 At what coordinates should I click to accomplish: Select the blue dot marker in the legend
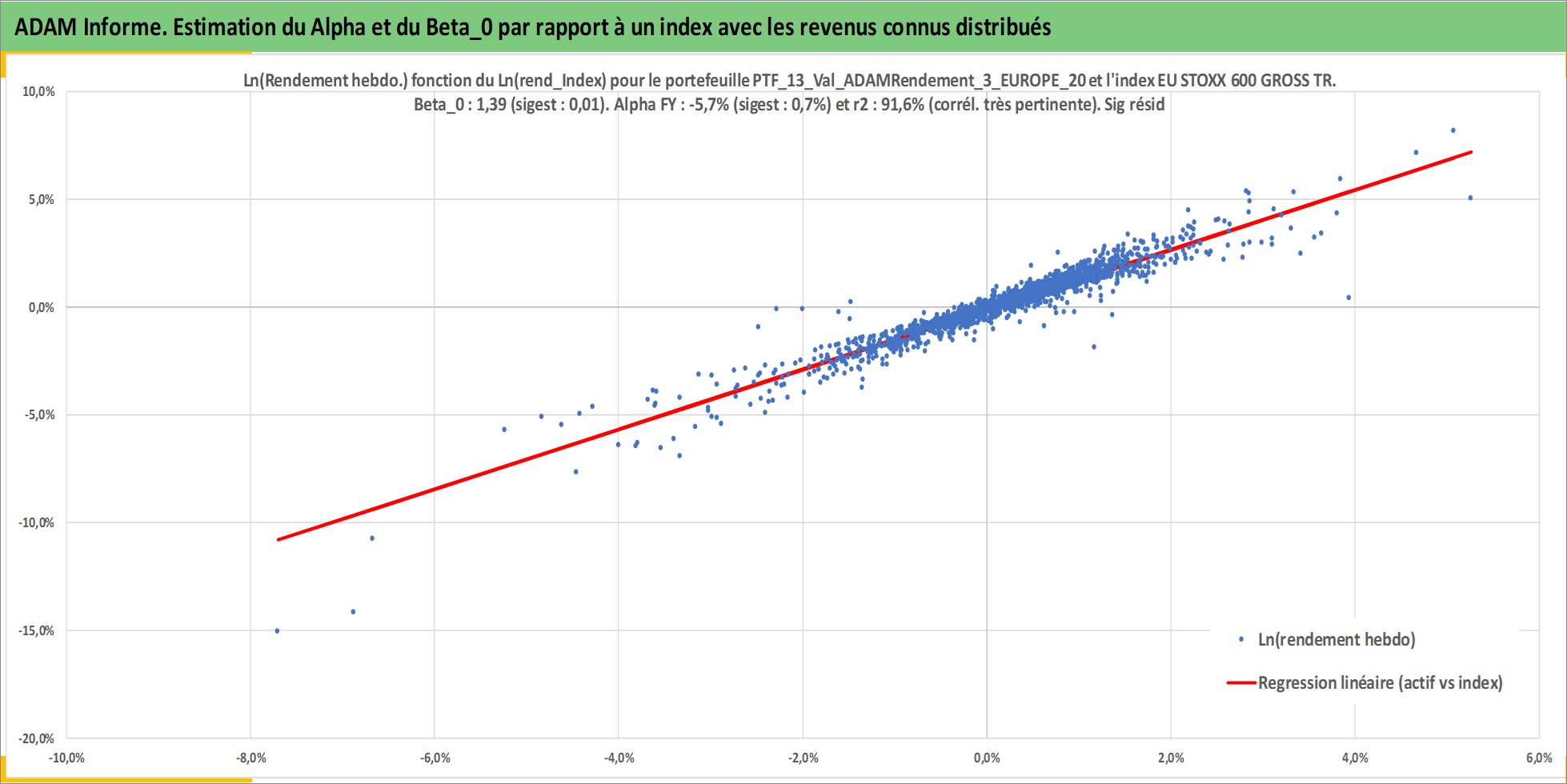pos(1241,639)
